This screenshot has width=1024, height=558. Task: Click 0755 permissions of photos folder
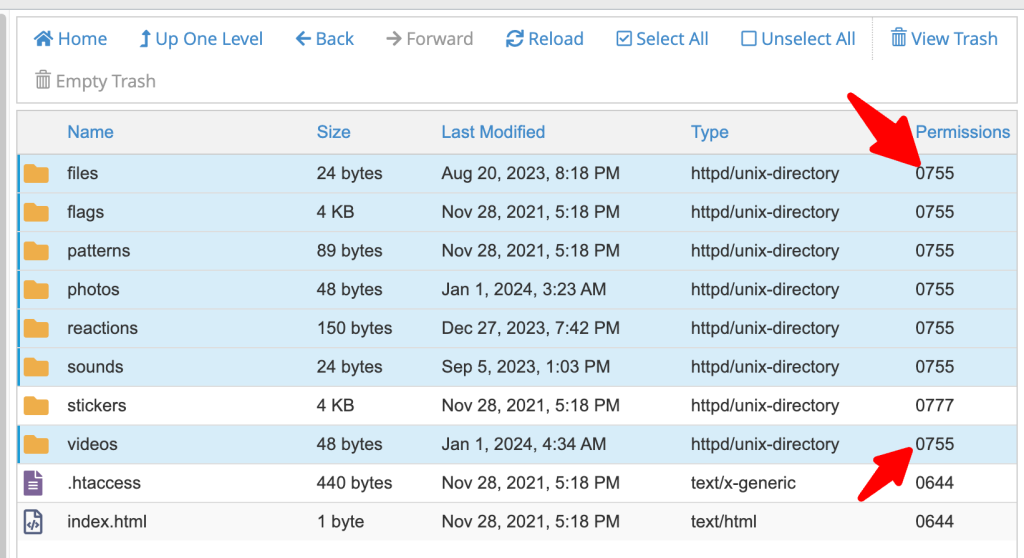pyautogui.click(x=935, y=289)
